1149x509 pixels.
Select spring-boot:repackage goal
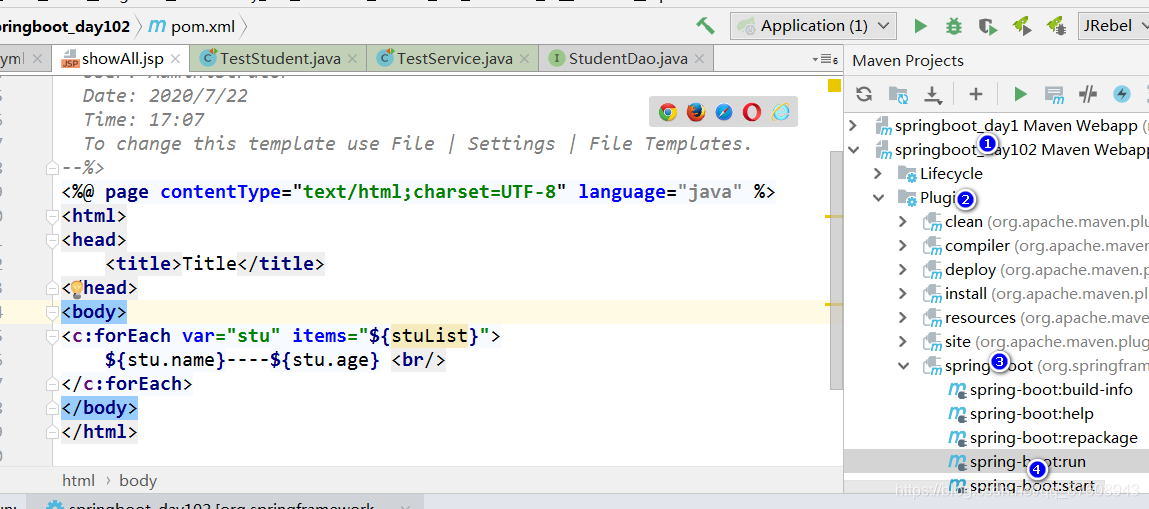1054,438
